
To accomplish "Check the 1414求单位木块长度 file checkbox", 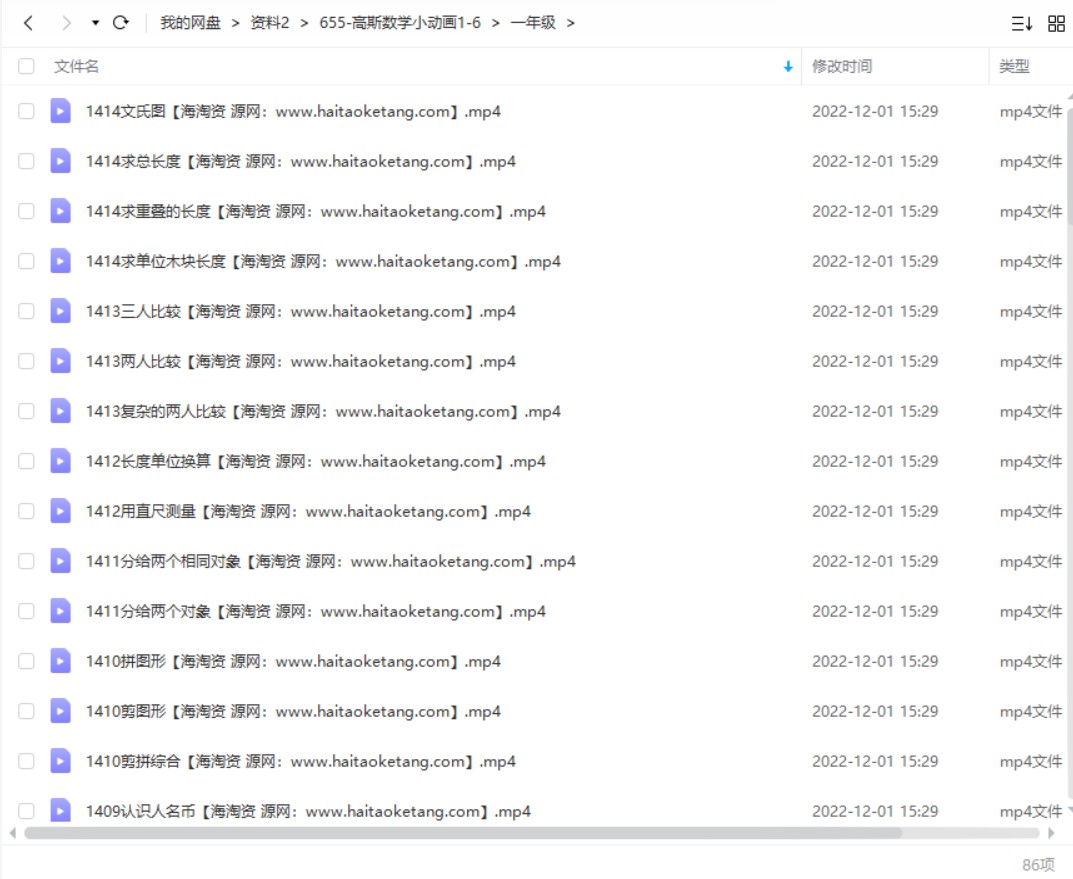I will [x=26, y=261].
